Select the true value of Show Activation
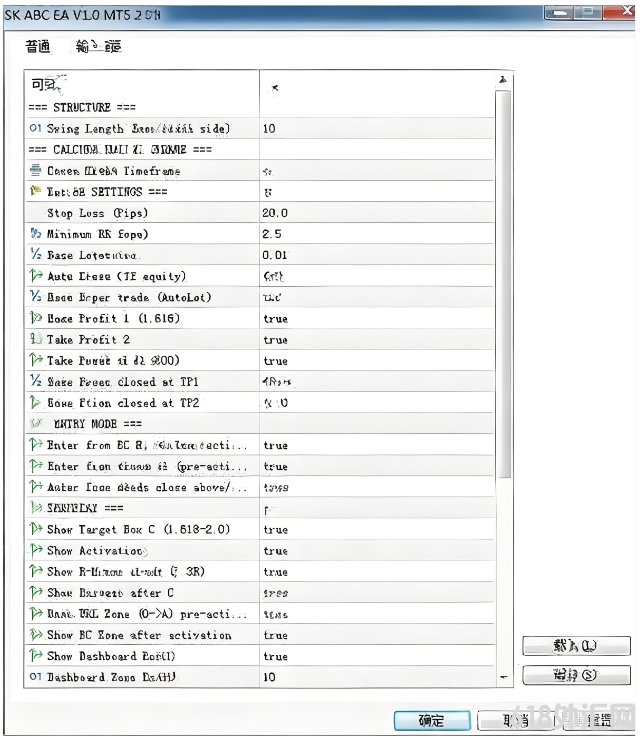 pyautogui.click(x=275, y=551)
